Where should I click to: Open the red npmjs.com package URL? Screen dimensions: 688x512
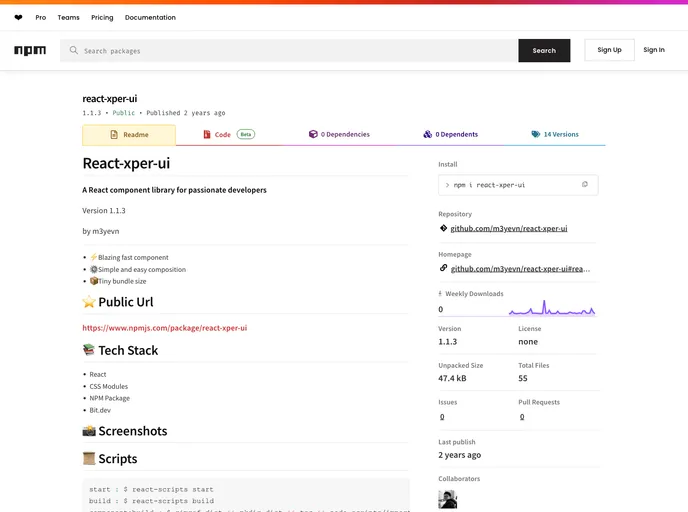[x=165, y=328]
